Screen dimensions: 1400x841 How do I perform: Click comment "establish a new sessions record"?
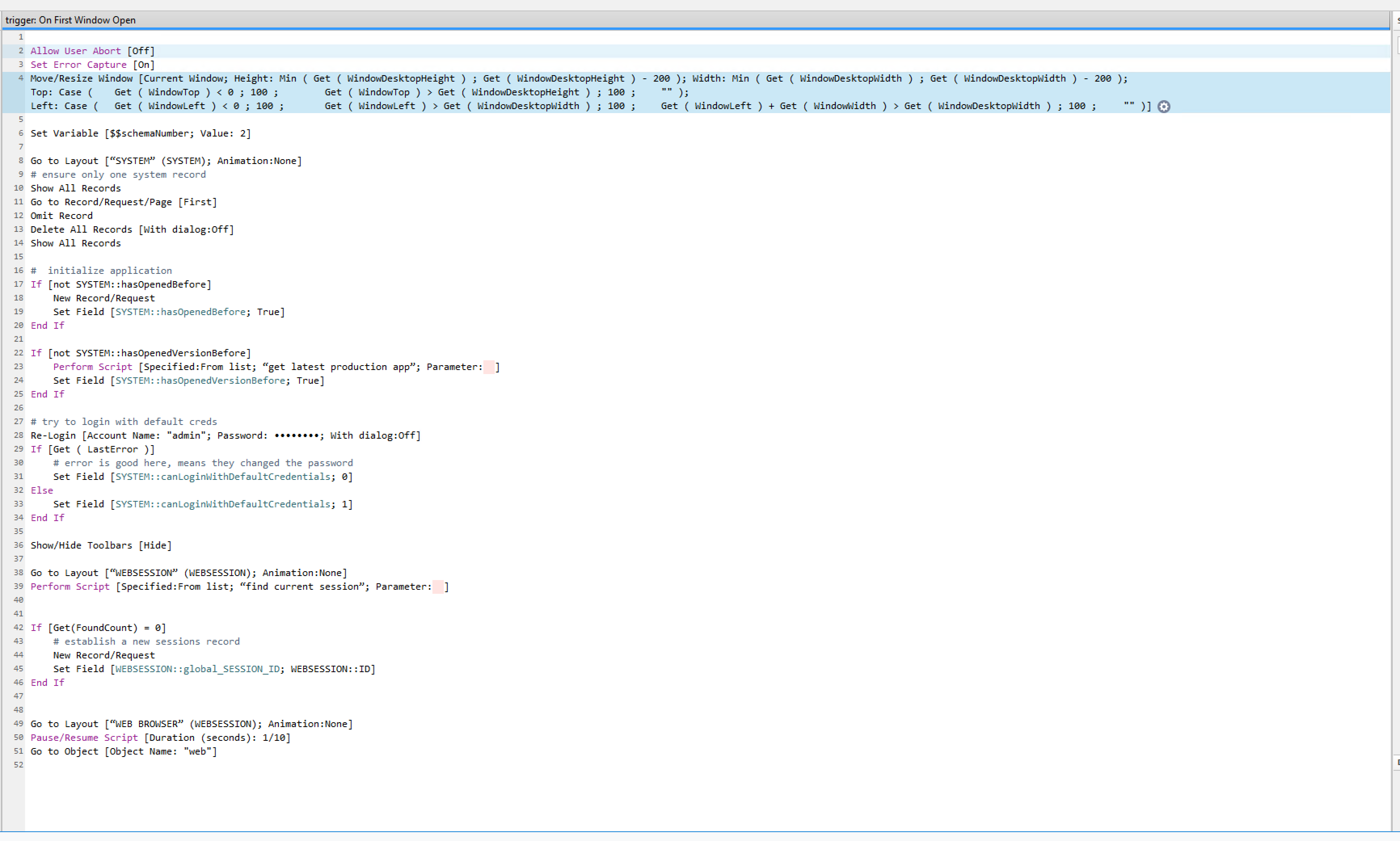[x=146, y=641]
